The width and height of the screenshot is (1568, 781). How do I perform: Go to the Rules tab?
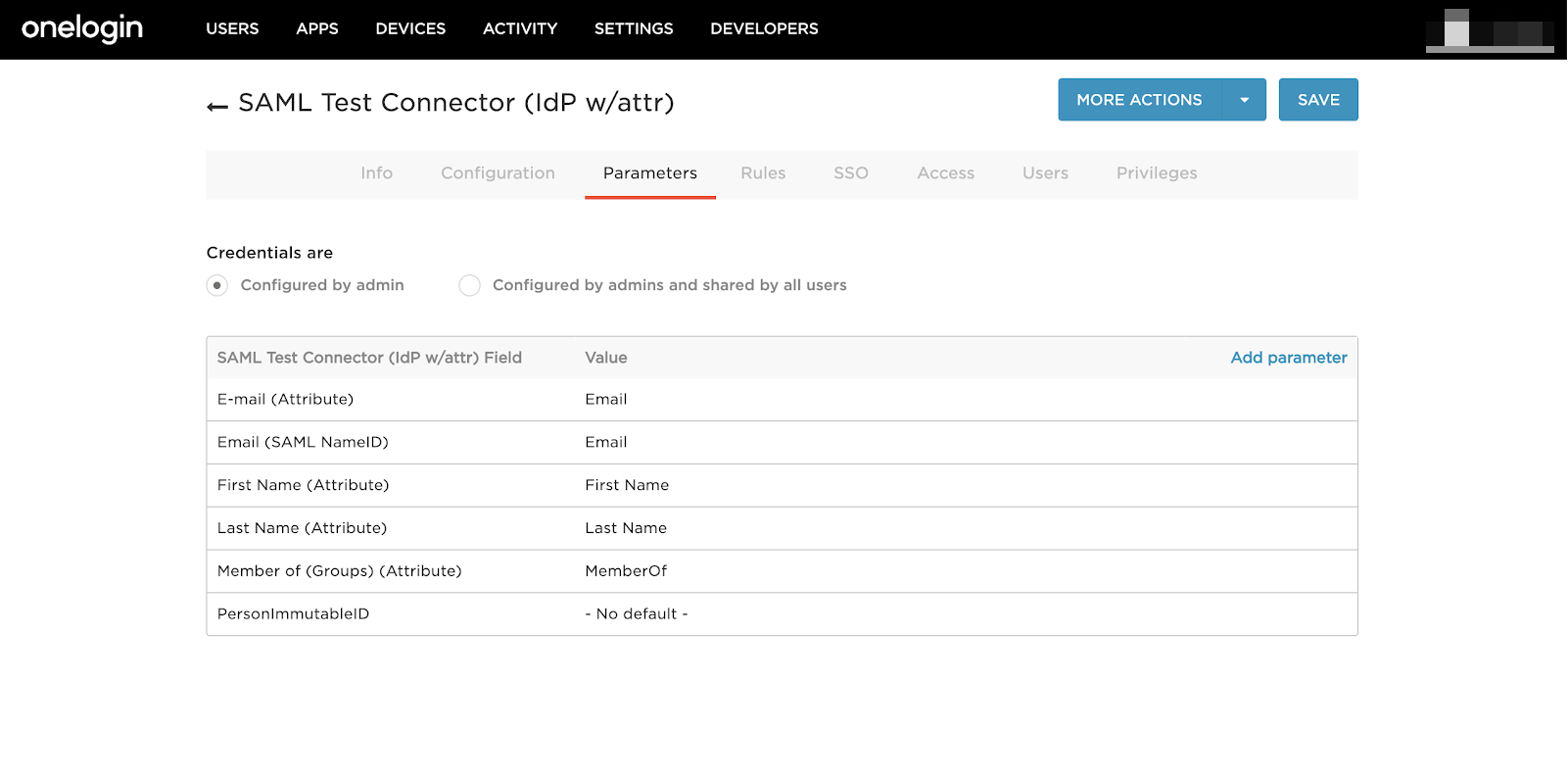pos(763,173)
